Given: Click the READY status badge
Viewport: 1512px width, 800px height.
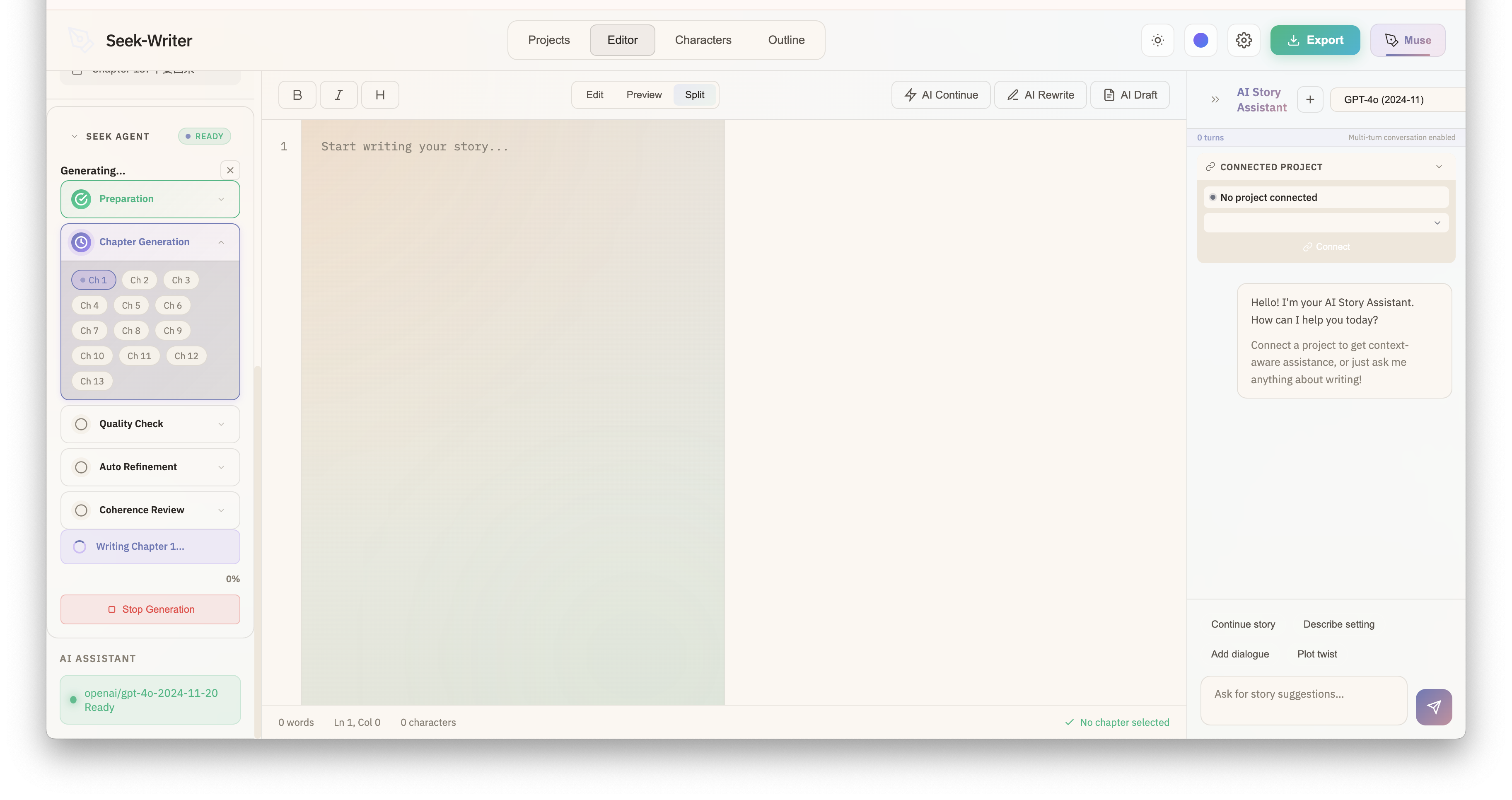Looking at the screenshot, I should click(204, 136).
